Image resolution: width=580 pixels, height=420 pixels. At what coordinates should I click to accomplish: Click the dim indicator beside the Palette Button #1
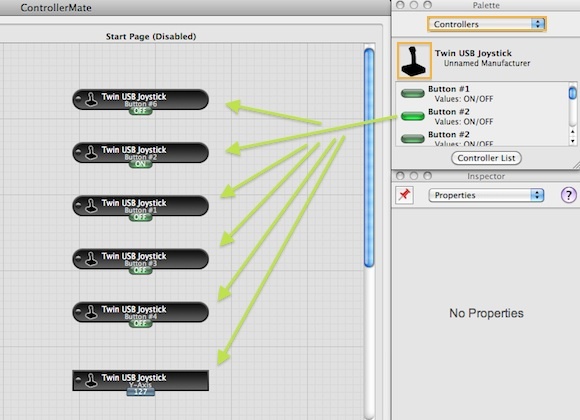412,93
